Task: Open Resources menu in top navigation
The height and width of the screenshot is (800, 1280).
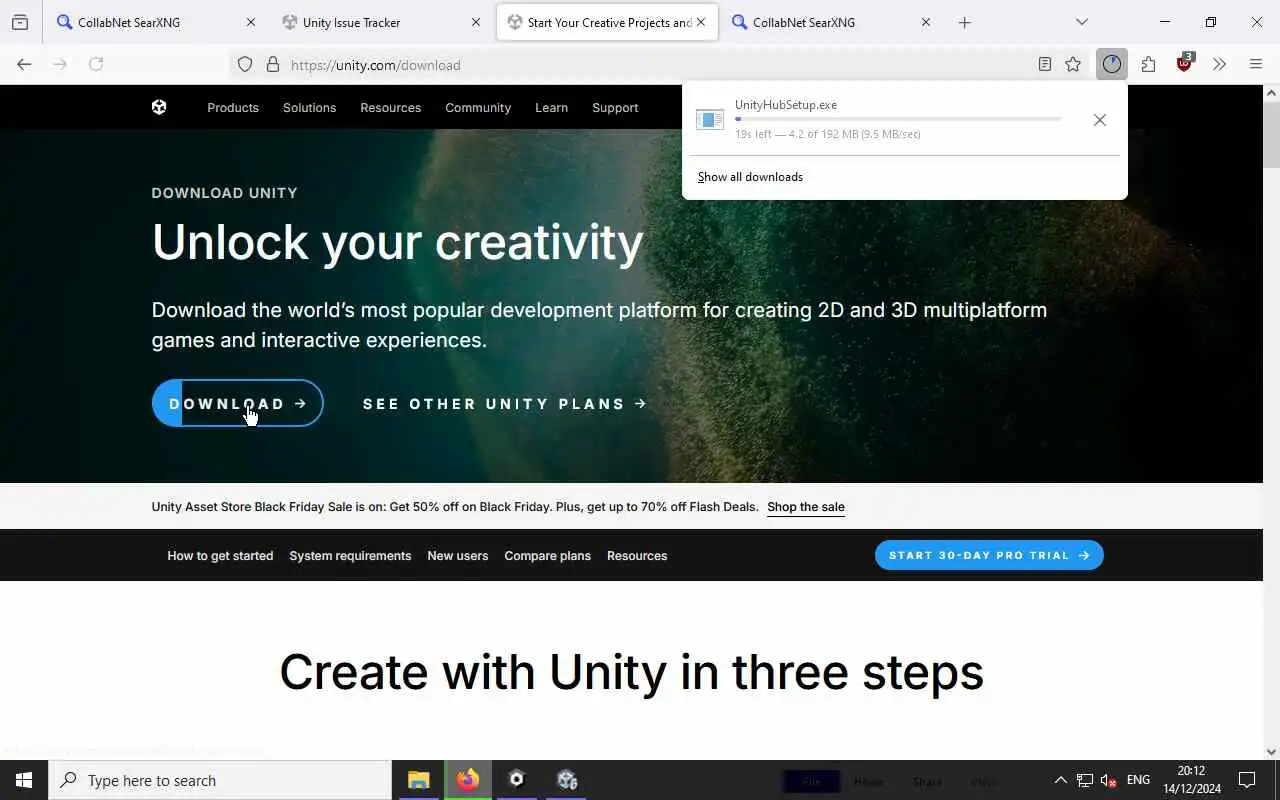Action: (x=390, y=107)
